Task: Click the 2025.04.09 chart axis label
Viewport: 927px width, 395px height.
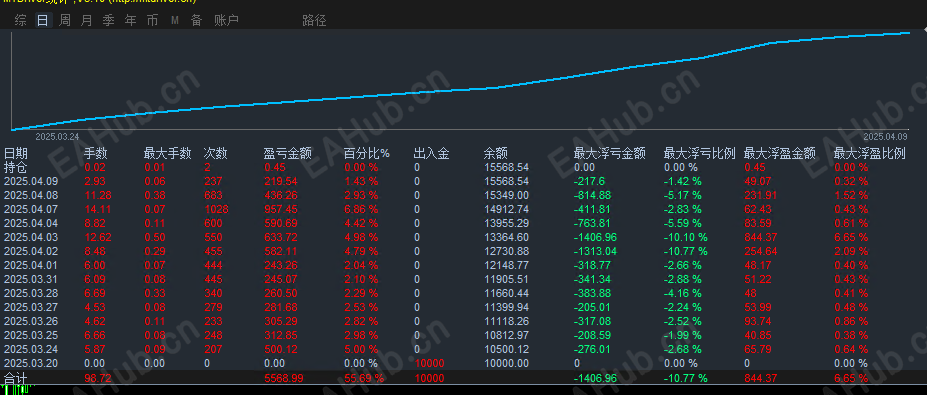Action: pyautogui.click(x=885, y=136)
